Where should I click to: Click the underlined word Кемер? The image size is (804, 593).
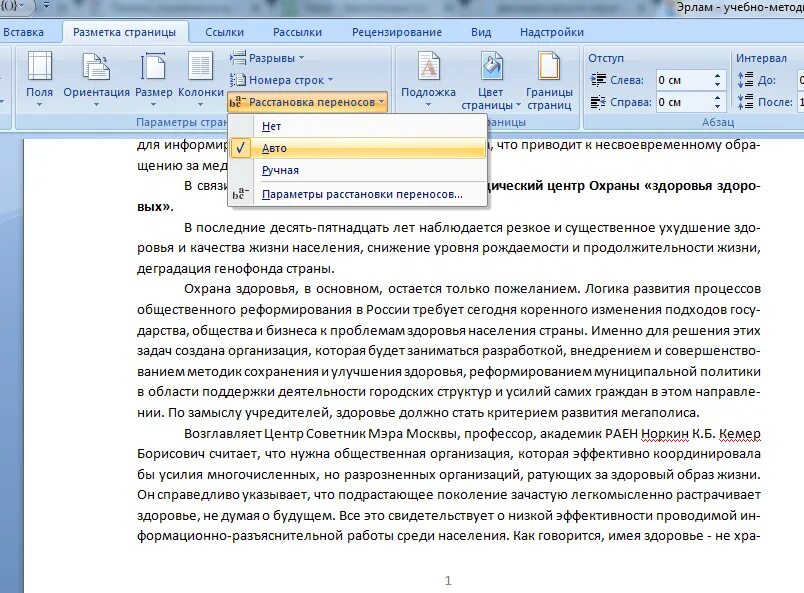[740, 434]
